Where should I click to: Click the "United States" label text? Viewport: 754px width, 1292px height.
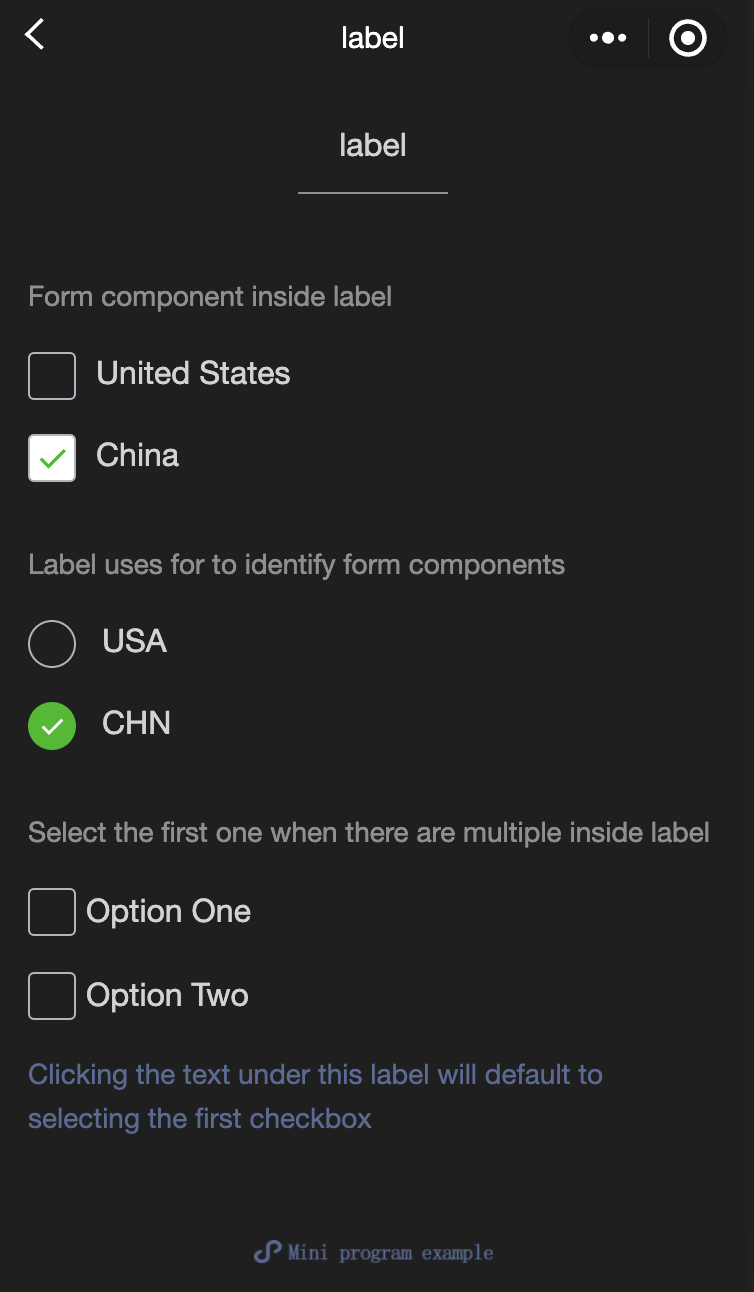click(x=193, y=374)
